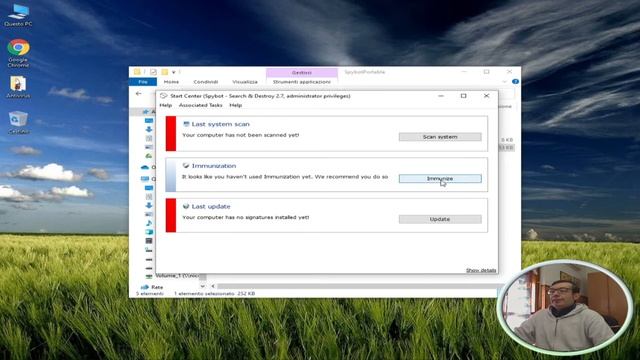Switch to the Home ribbon tab

(171, 82)
